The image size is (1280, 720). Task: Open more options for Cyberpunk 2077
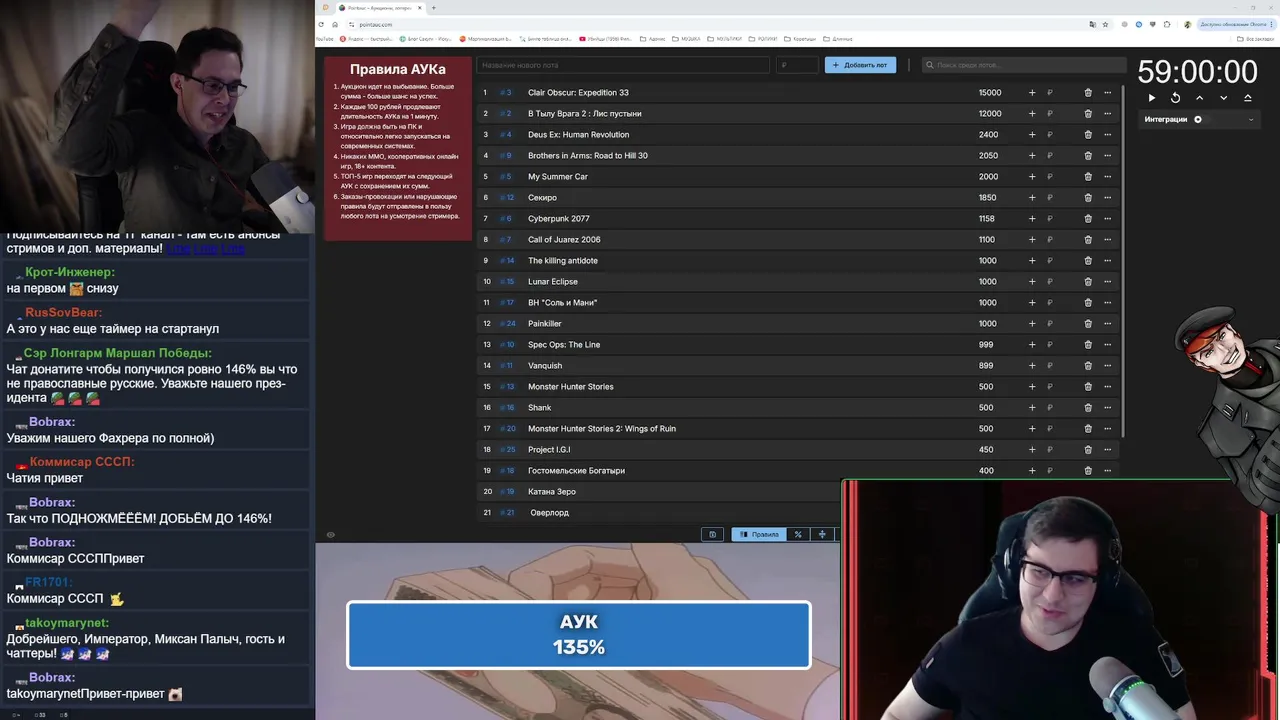click(1107, 219)
